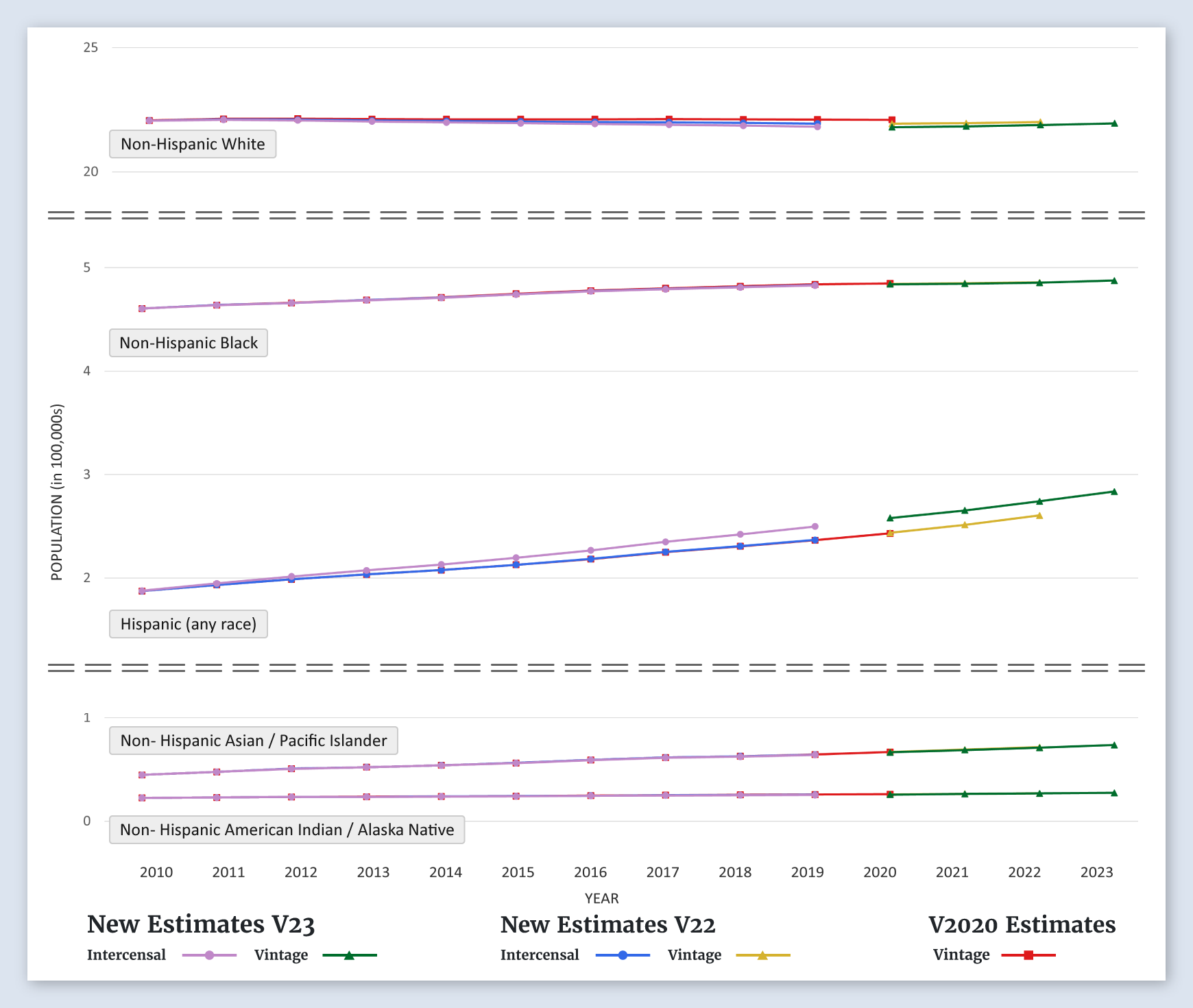Select the Non-Hispanic Asian / Pacific Islander label
This screenshot has height=1008, width=1193.
[x=253, y=741]
